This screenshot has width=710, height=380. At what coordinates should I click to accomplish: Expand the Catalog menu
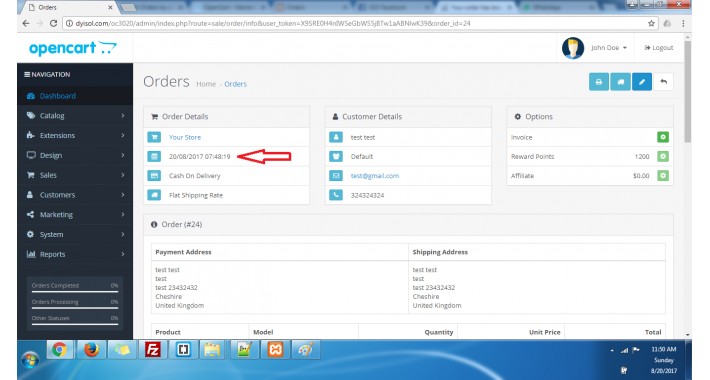tap(75, 115)
